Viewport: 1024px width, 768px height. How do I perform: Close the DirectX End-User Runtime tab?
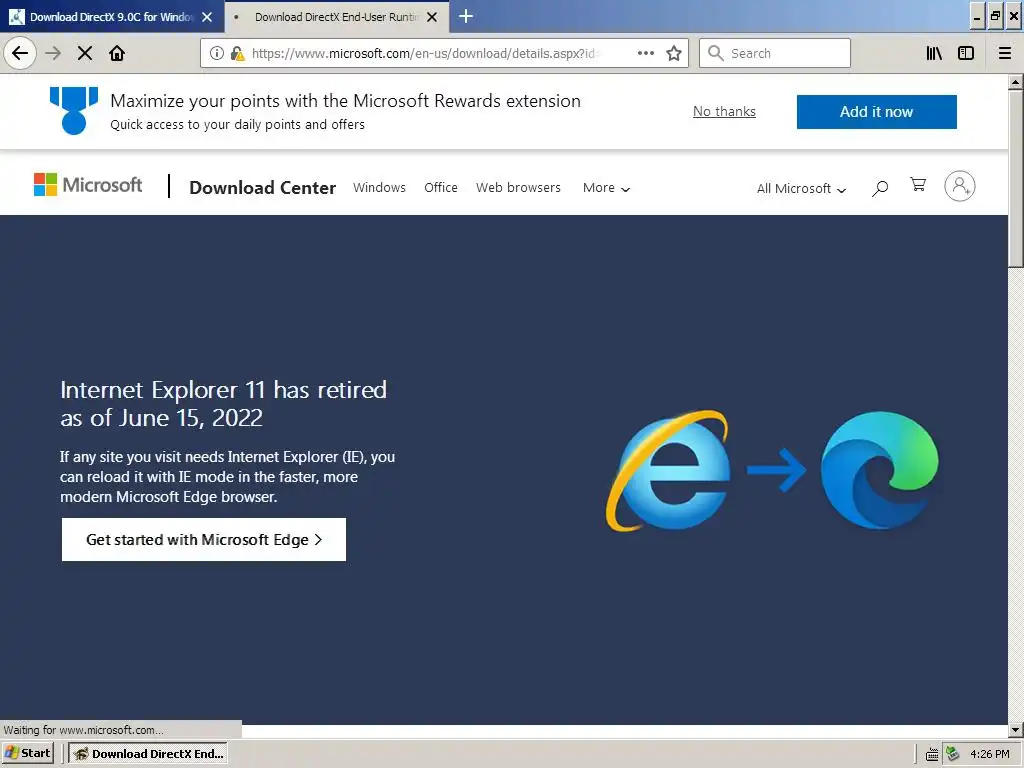point(432,17)
